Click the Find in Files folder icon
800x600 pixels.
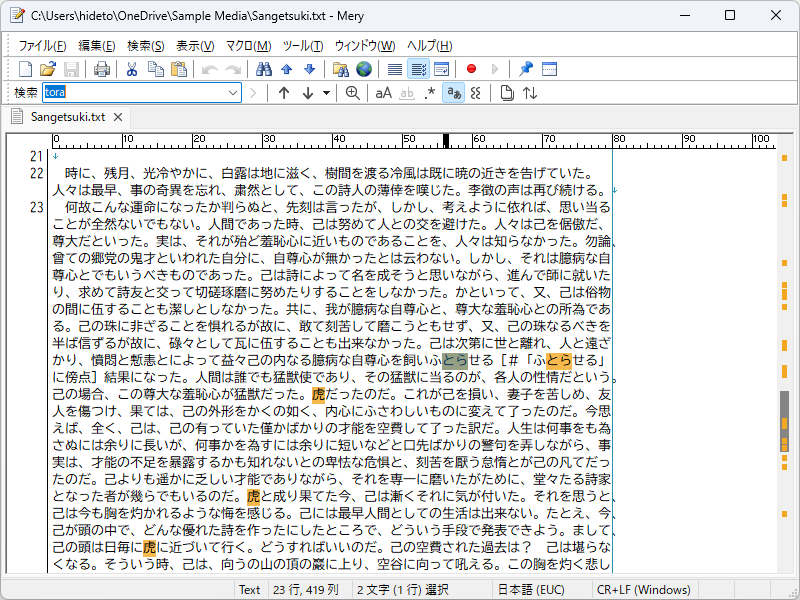pyautogui.click(x=340, y=69)
